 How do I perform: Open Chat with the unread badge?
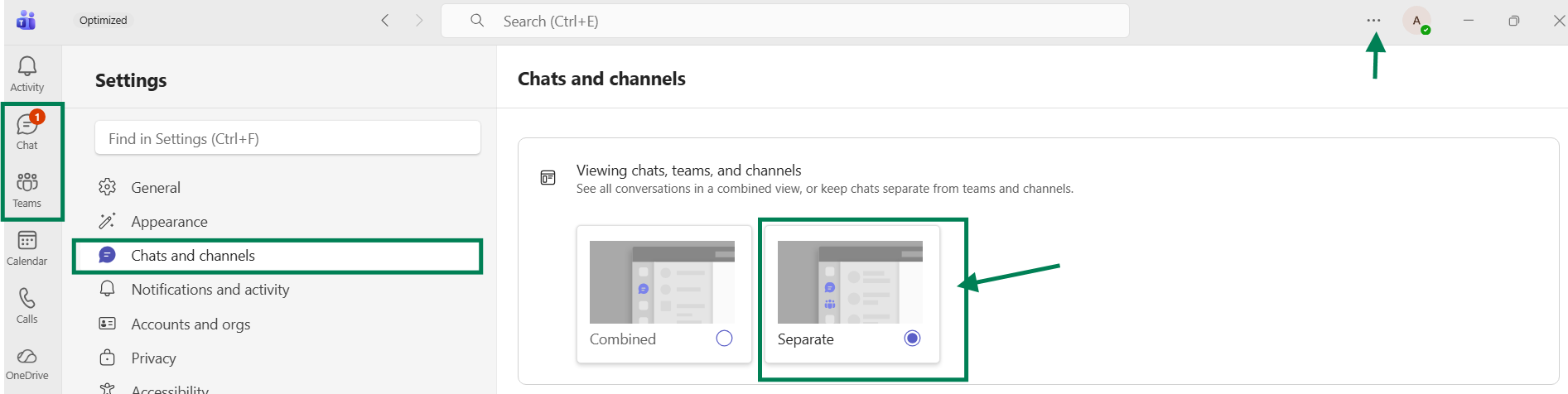pyautogui.click(x=27, y=132)
